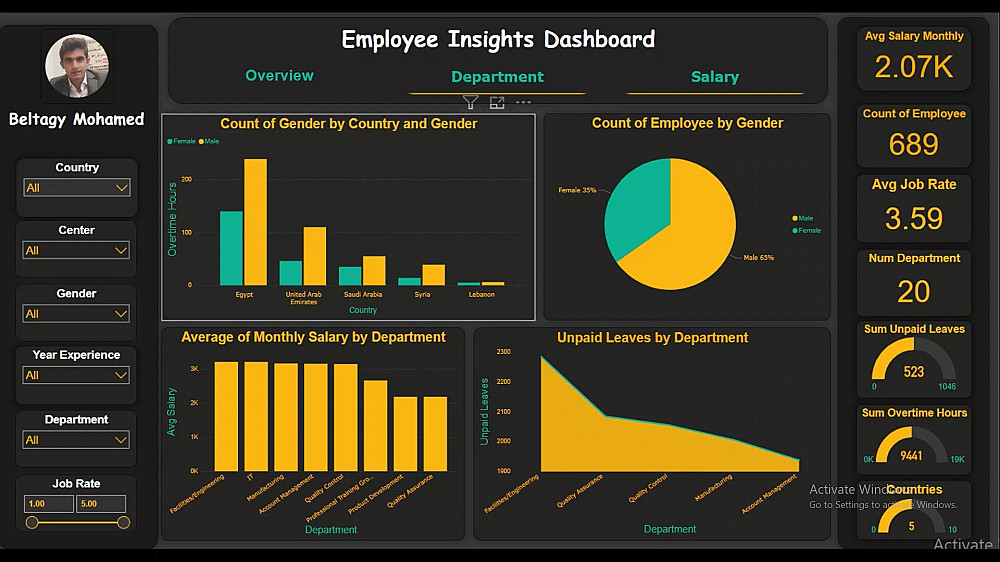Screen dimensions: 1000x562
Task: Click the filter funnel icon above chart
Action: 470,102
